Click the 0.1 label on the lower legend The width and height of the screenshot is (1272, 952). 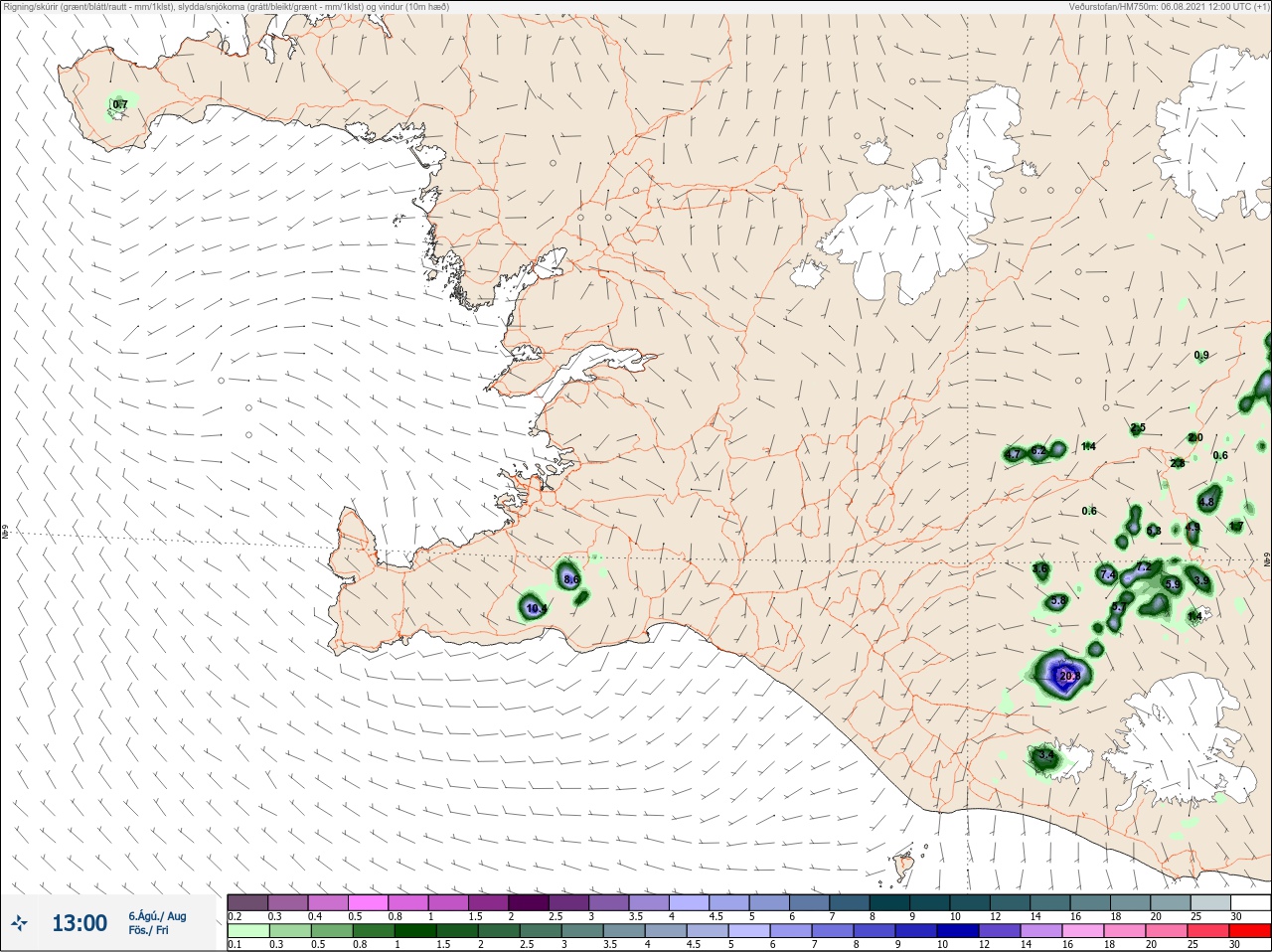[x=235, y=945]
